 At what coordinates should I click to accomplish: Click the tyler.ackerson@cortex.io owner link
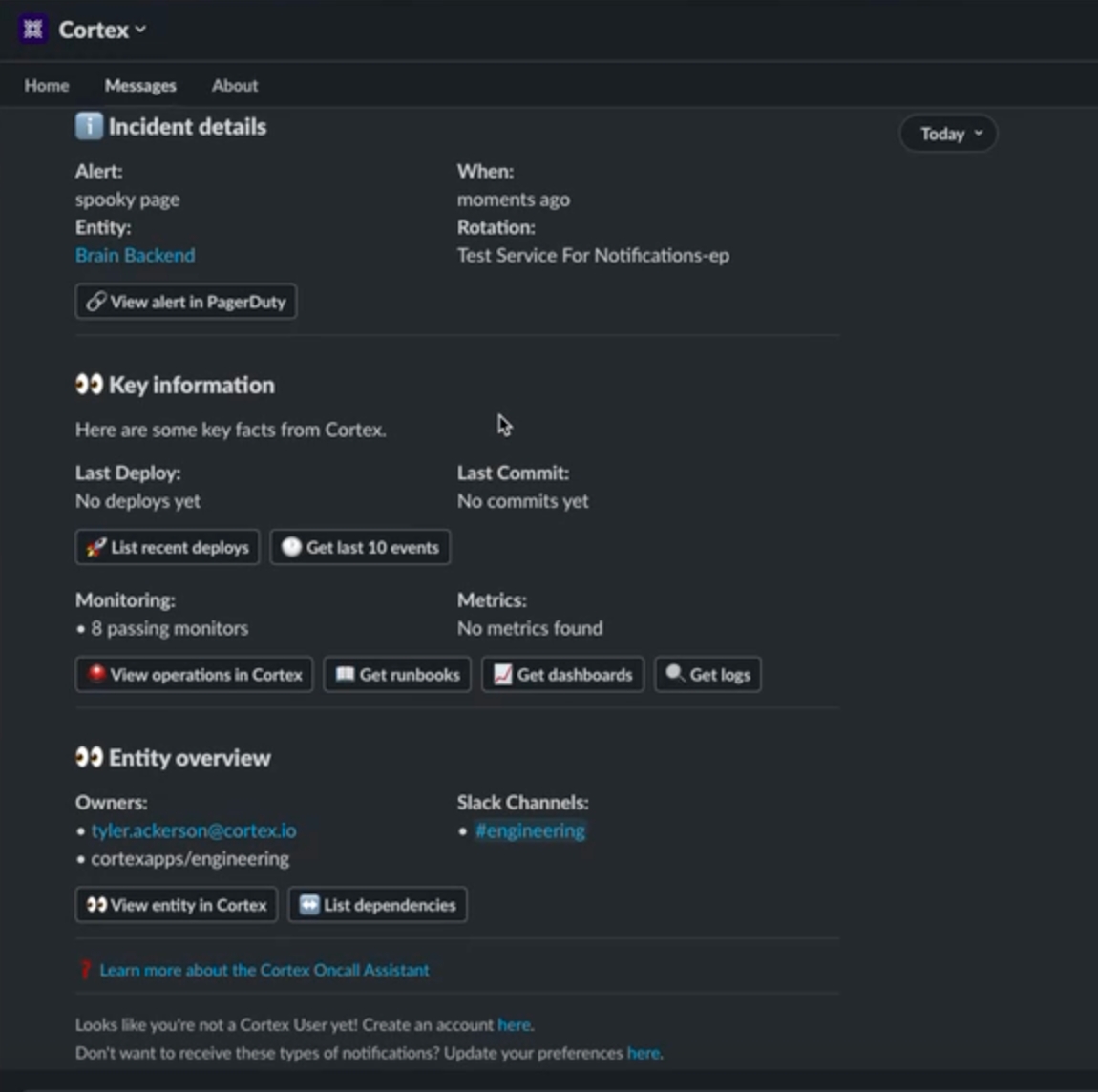point(194,830)
